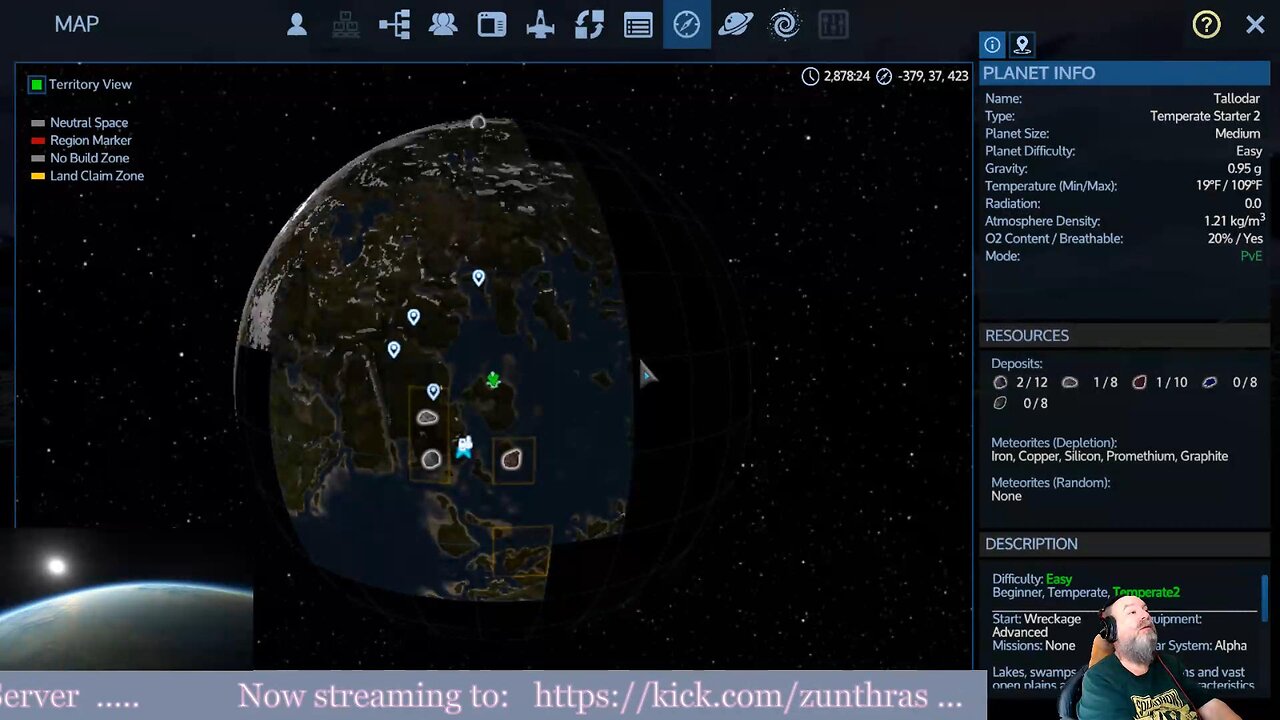
Task: Open the Factions group icon
Action: pos(443,25)
